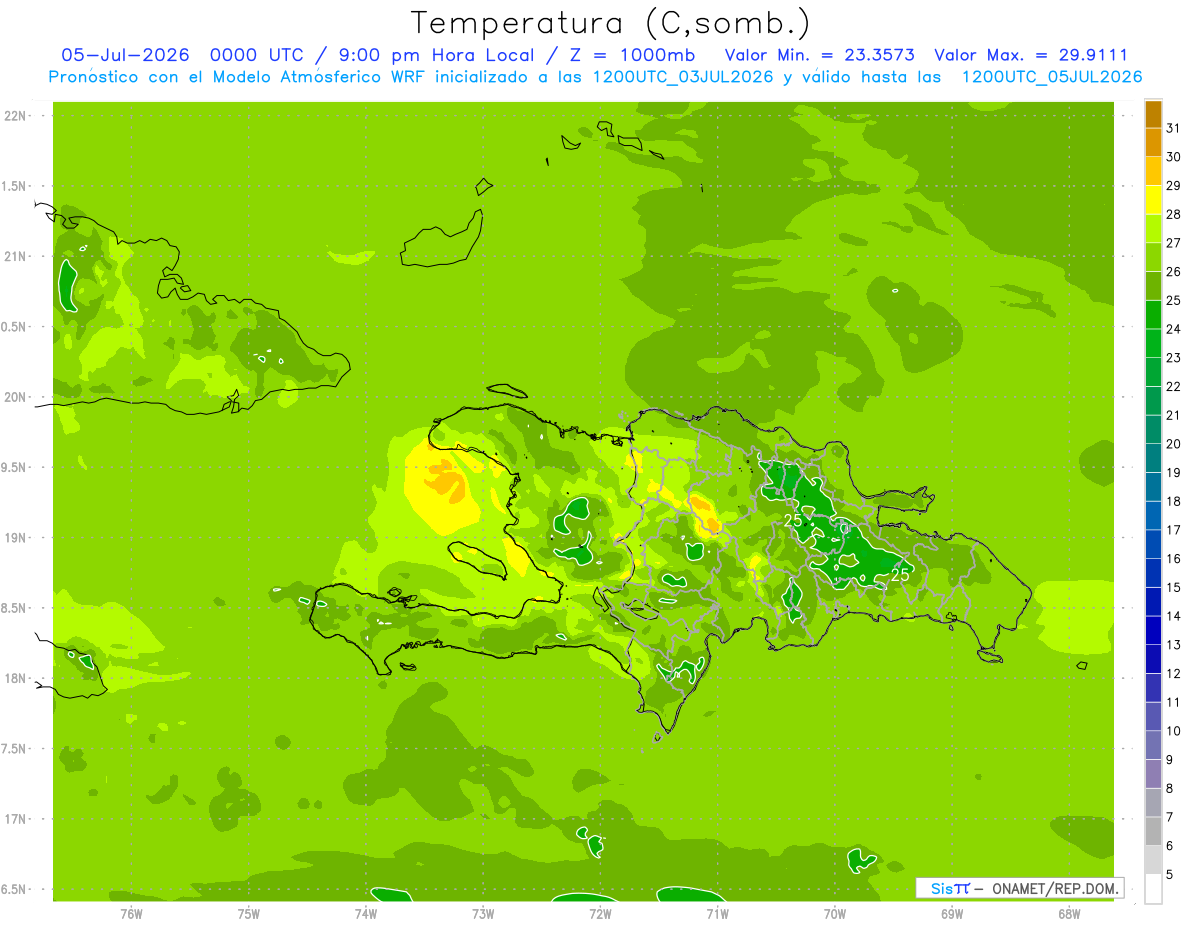The image size is (1200, 927).
Task: Click the "74W" longitude axis label
Action: (366, 913)
